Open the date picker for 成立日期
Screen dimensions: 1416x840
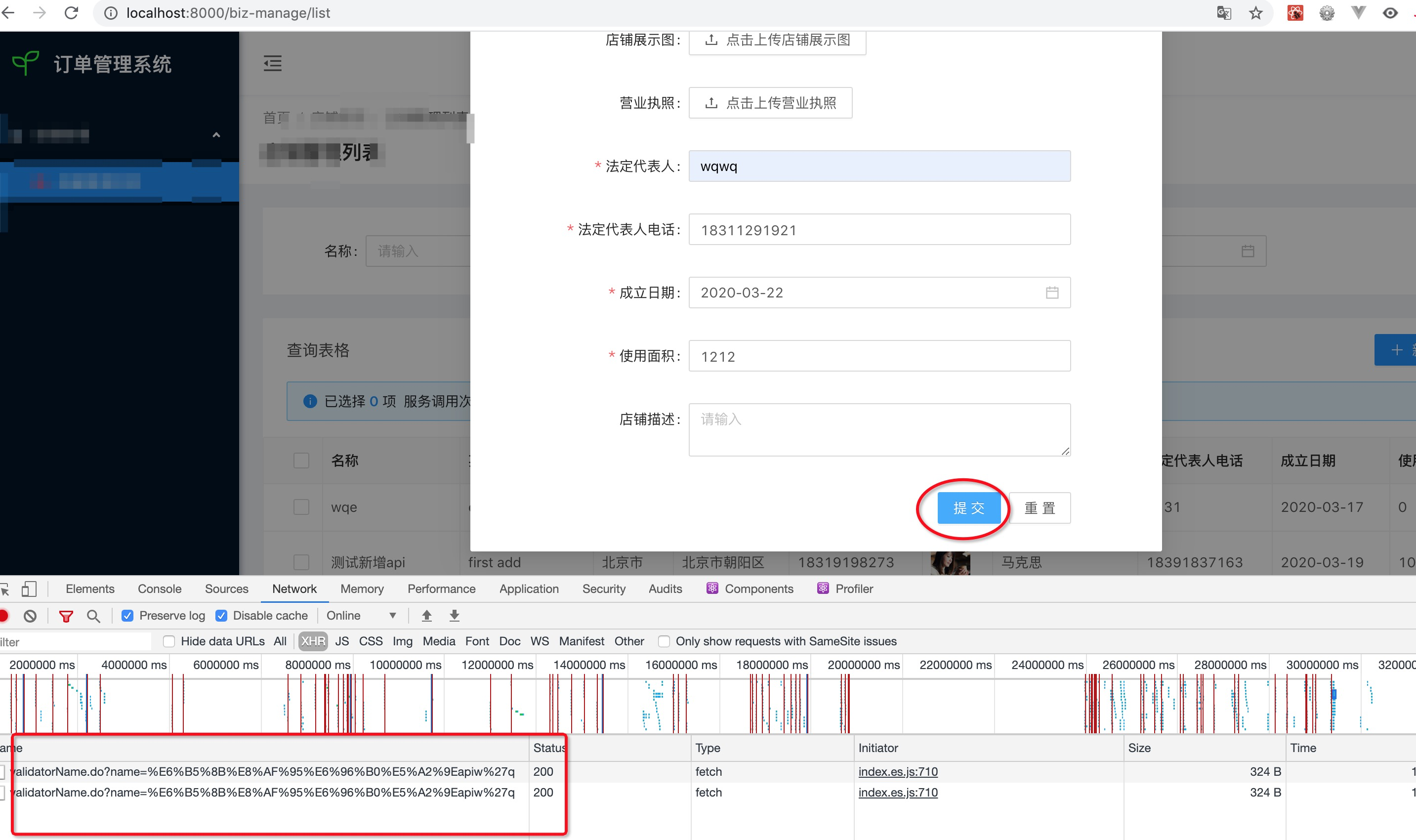pyautogui.click(x=1052, y=293)
